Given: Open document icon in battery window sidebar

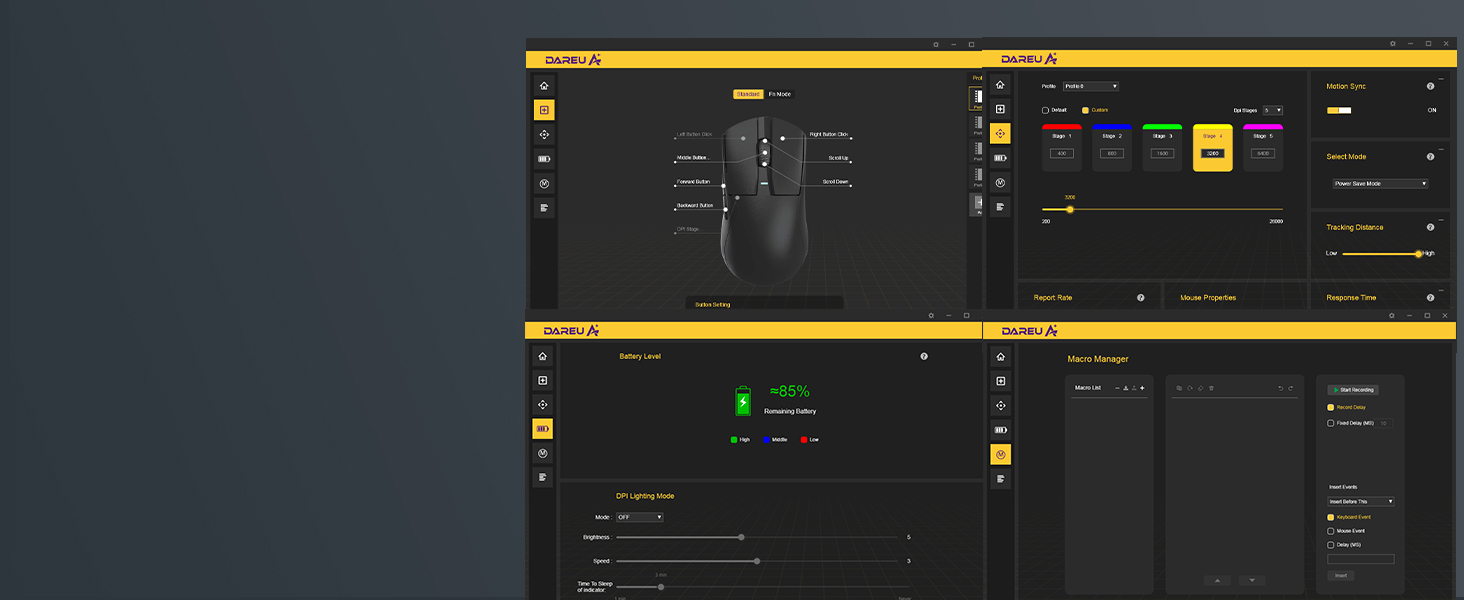Looking at the screenshot, I should coord(542,478).
